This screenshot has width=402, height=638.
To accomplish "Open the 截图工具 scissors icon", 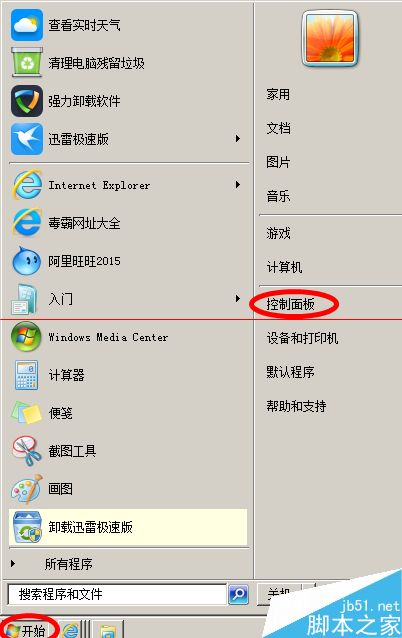I will (26, 451).
